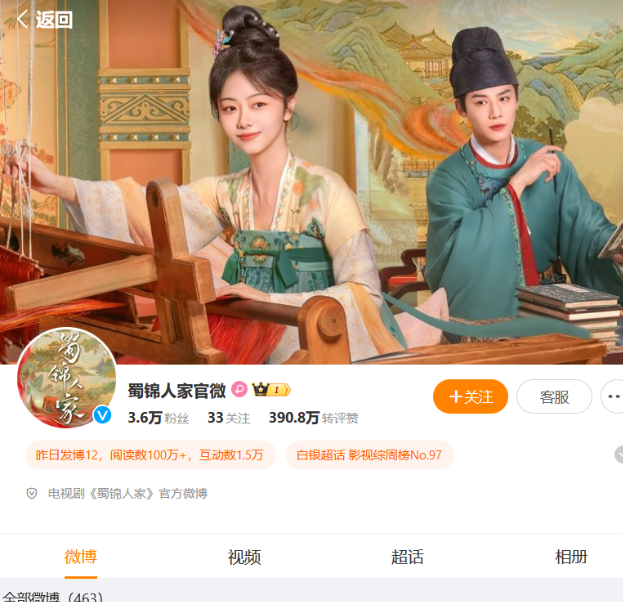Open the 相册 tab
This screenshot has width=624, height=603.
tap(571, 557)
